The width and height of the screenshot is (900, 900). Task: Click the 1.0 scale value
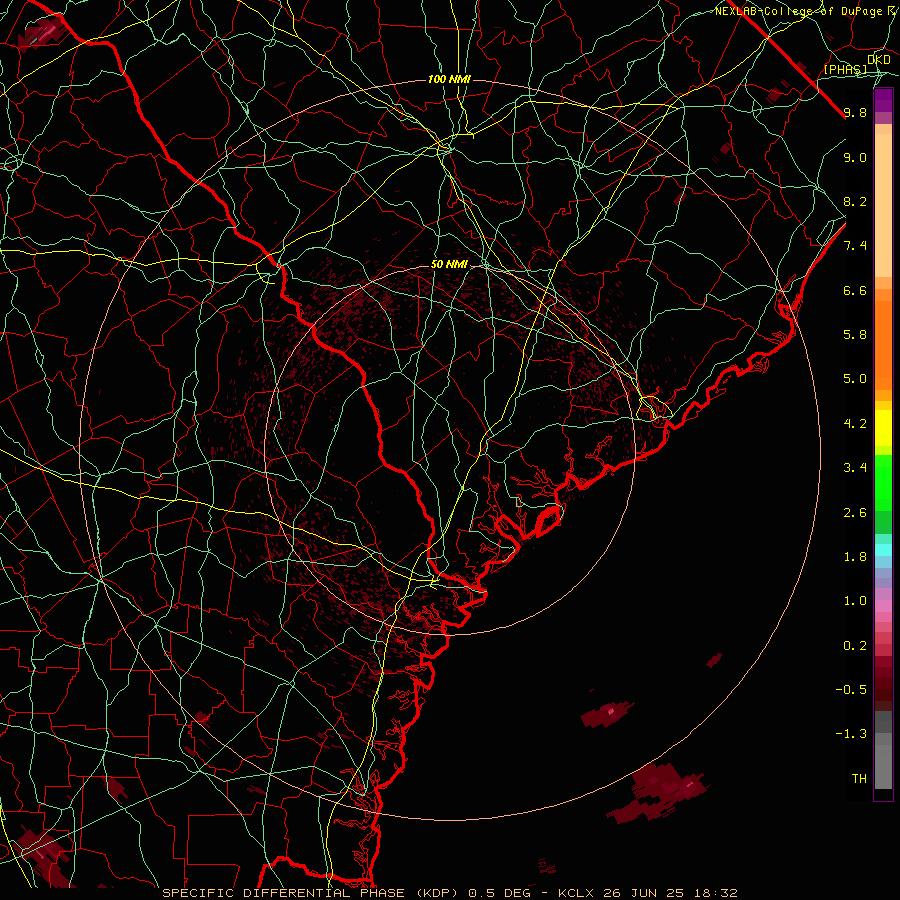(855, 601)
